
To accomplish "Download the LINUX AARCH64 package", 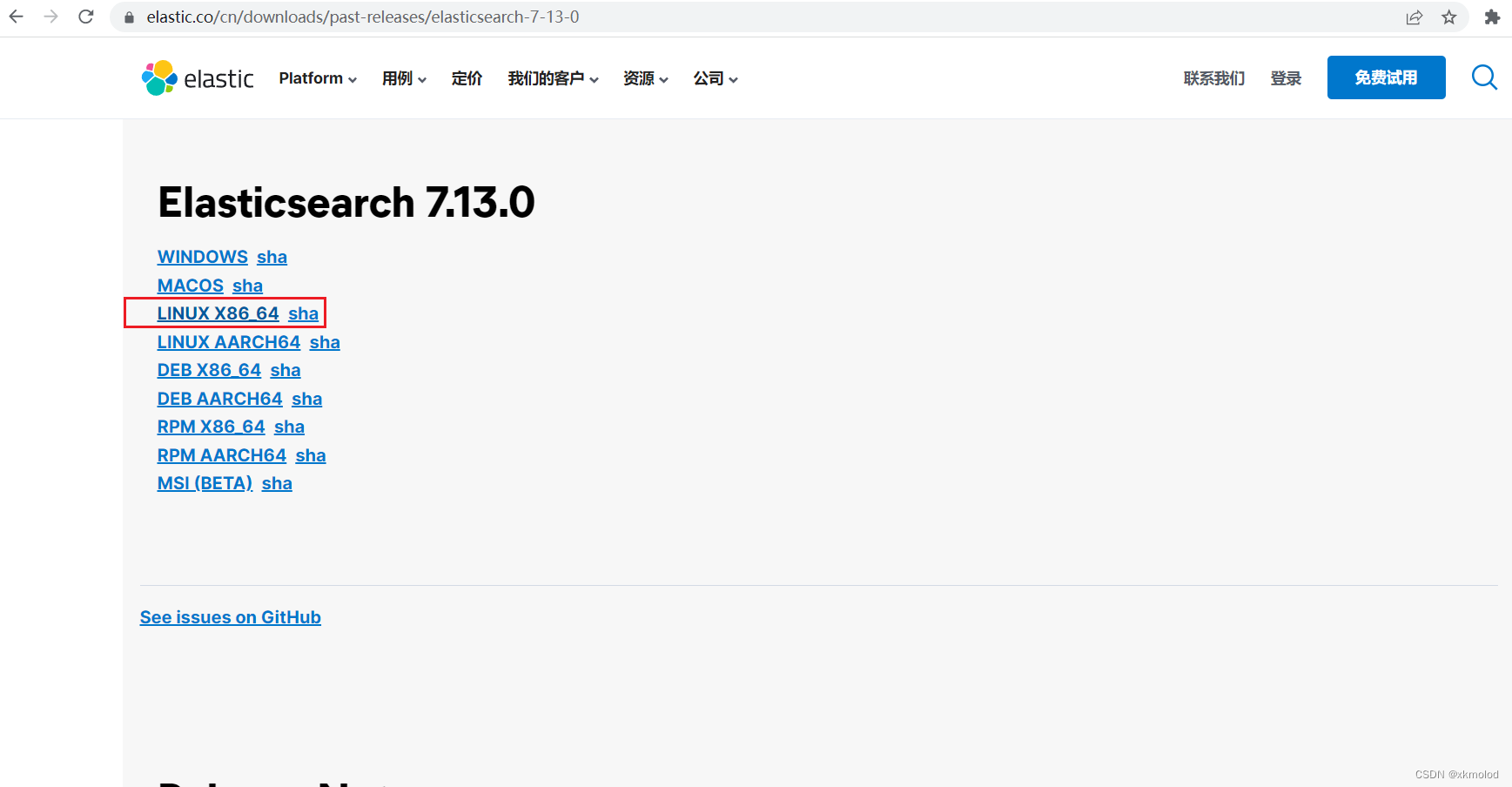I will pos(229,342).
